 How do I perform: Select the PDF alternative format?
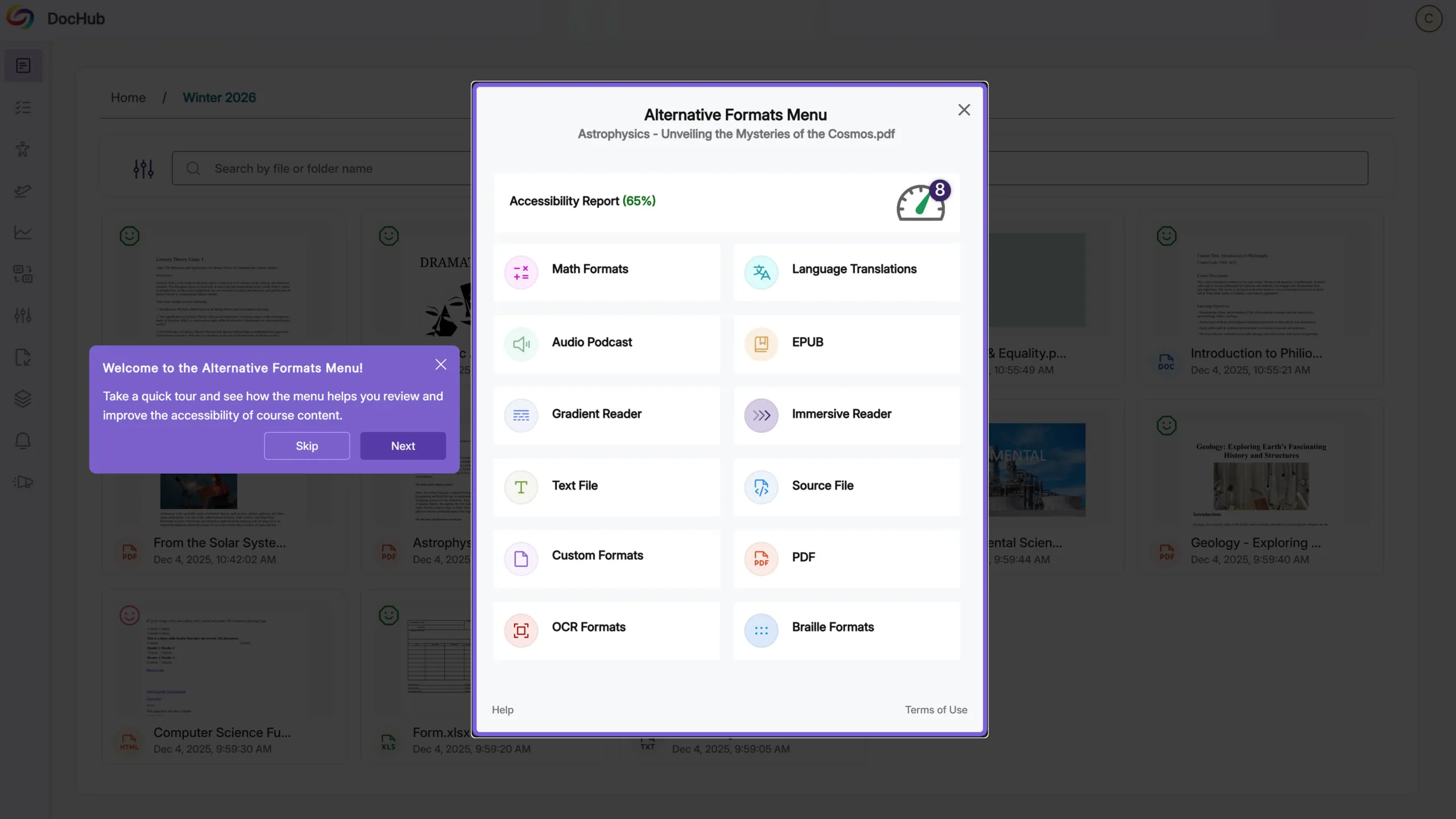(846, 557)
